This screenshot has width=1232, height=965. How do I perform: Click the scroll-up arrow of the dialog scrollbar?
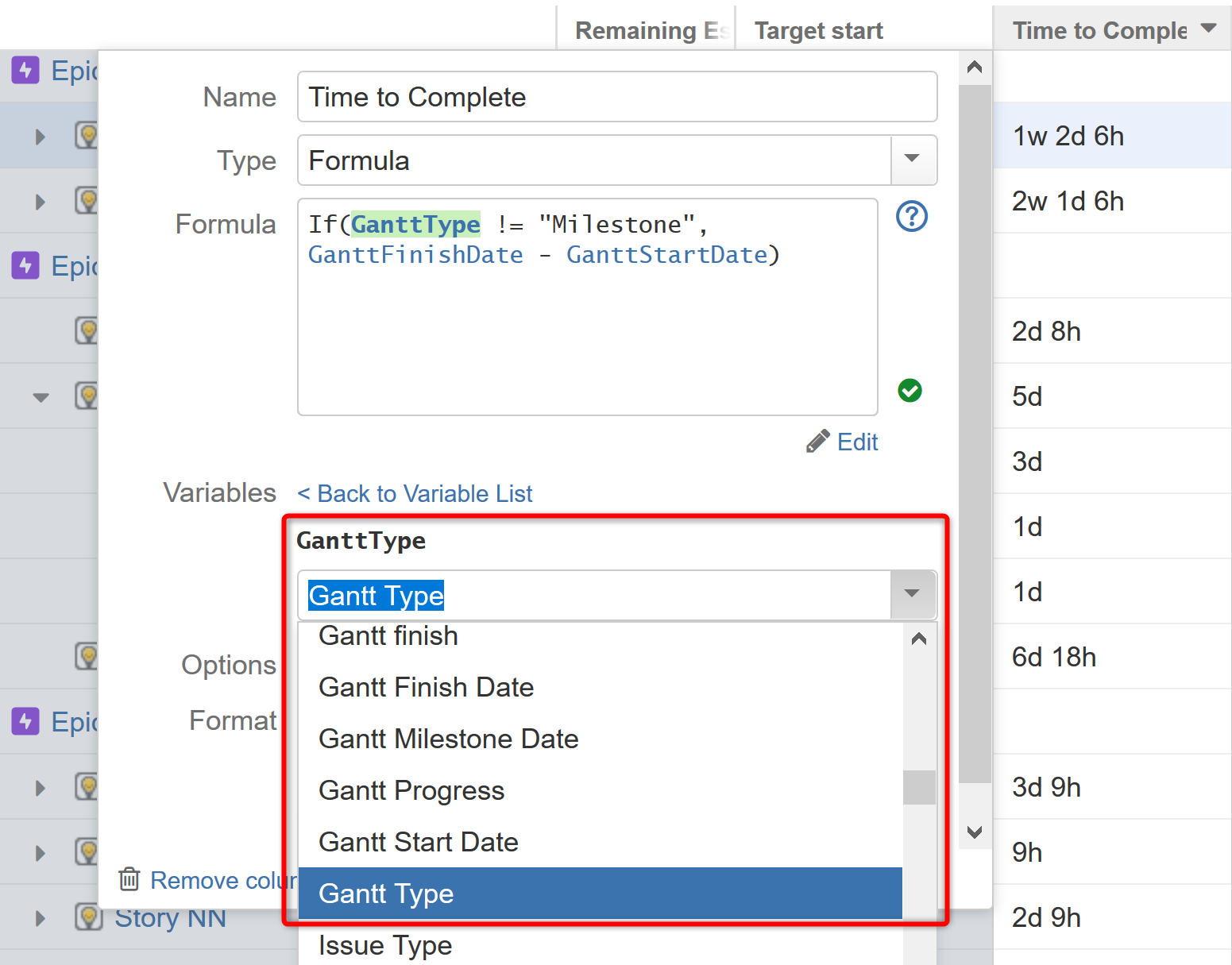click(x=975, y=67)
